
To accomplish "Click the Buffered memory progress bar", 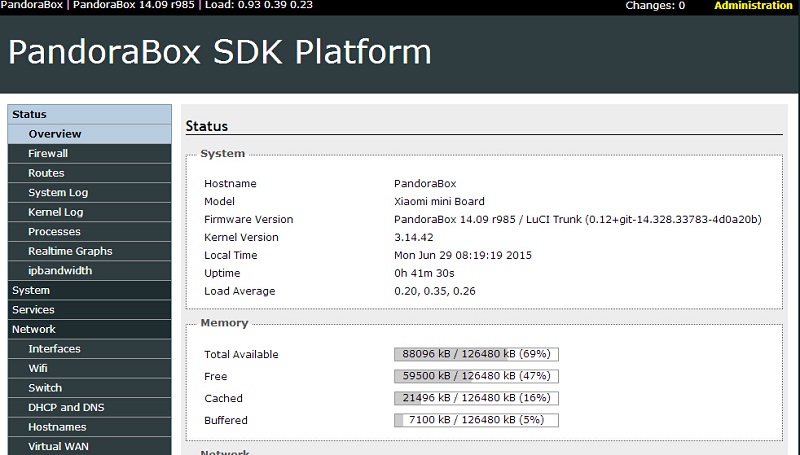I will tap(476, 420).
